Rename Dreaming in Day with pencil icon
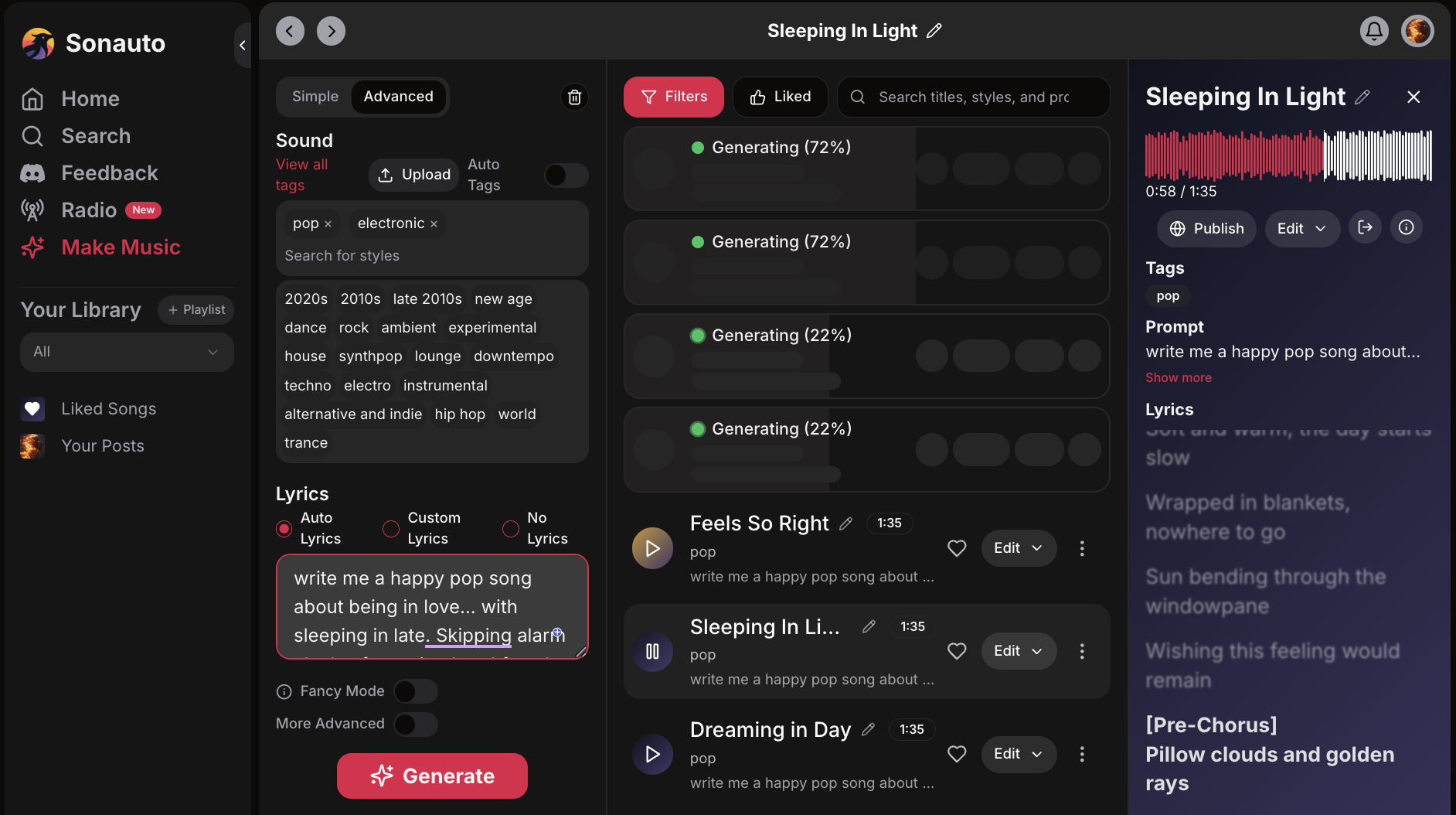Image resolution: width=1456 pixels, height=815 pixels. pyautogui.click(x=869, y=729)
